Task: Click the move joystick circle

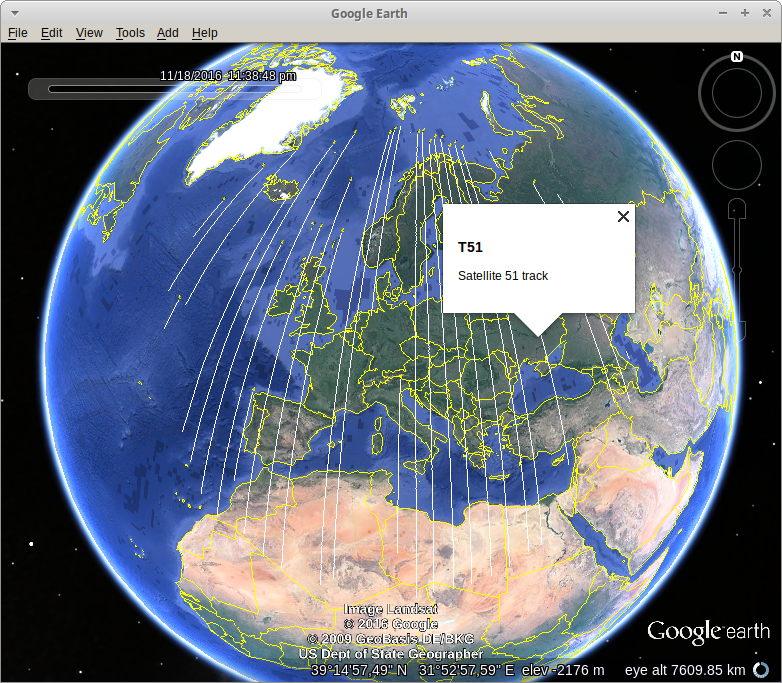Action: (x=737, y=165)
